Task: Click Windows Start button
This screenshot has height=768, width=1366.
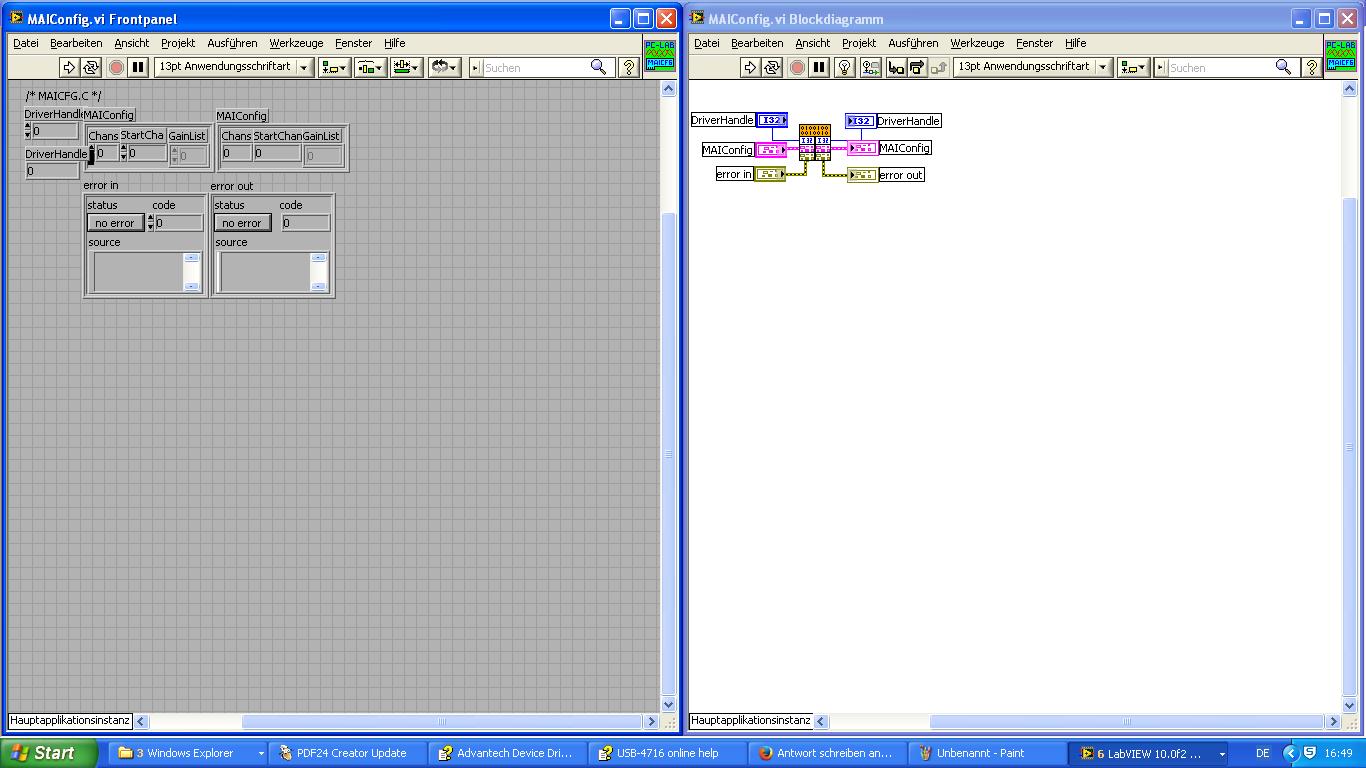Action: point(49,753)
